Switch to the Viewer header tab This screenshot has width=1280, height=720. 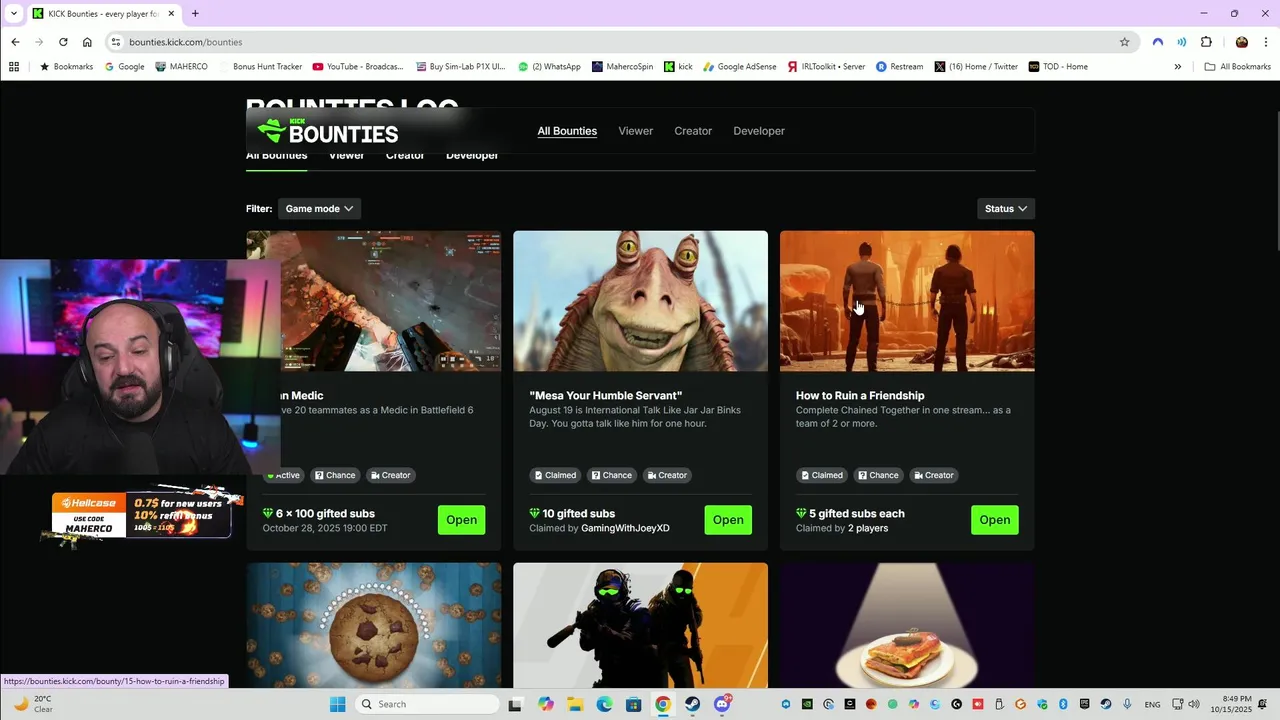pos(635,131)
